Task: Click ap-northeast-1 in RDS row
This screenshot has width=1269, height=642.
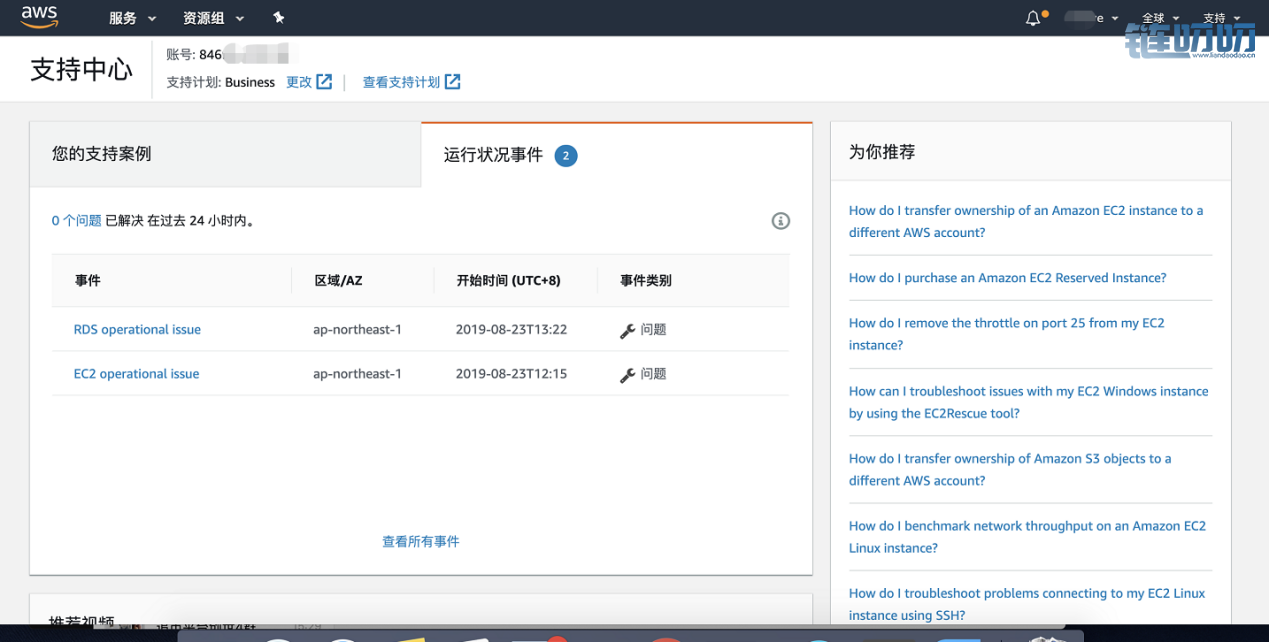Action: 357,329
